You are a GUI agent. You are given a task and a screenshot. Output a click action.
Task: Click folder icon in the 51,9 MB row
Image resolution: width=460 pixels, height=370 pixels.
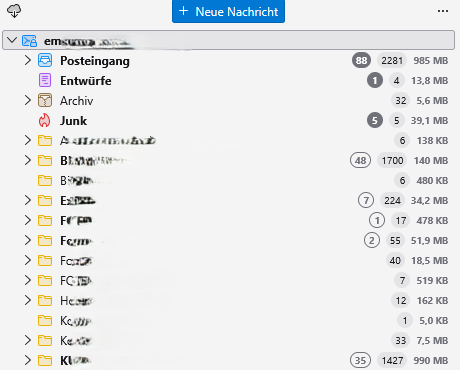(45, 241)
